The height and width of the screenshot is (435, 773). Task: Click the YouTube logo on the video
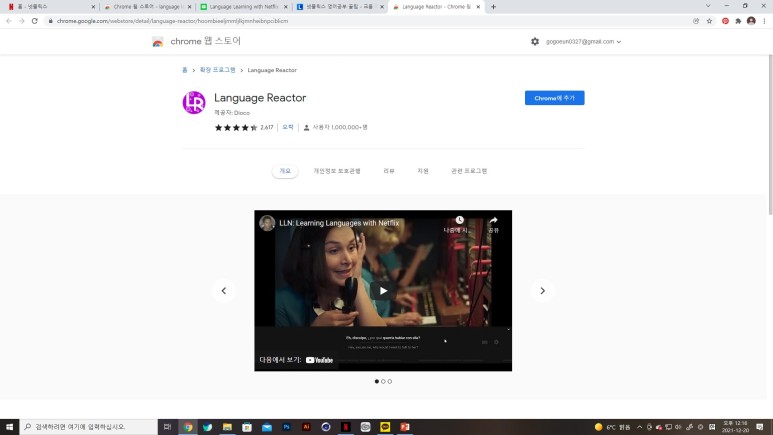[x=319, y=360]
